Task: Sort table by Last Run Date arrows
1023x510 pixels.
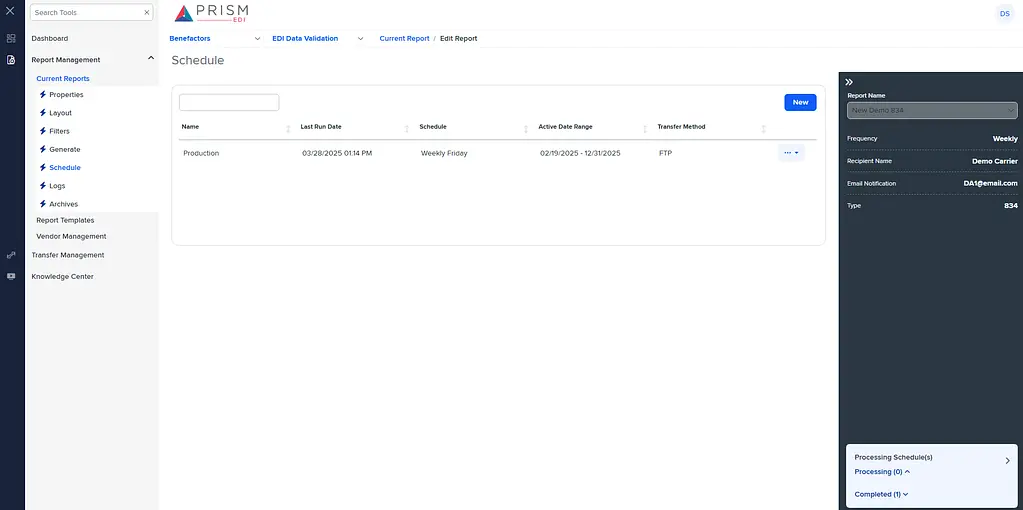Action: click(407, 128)
